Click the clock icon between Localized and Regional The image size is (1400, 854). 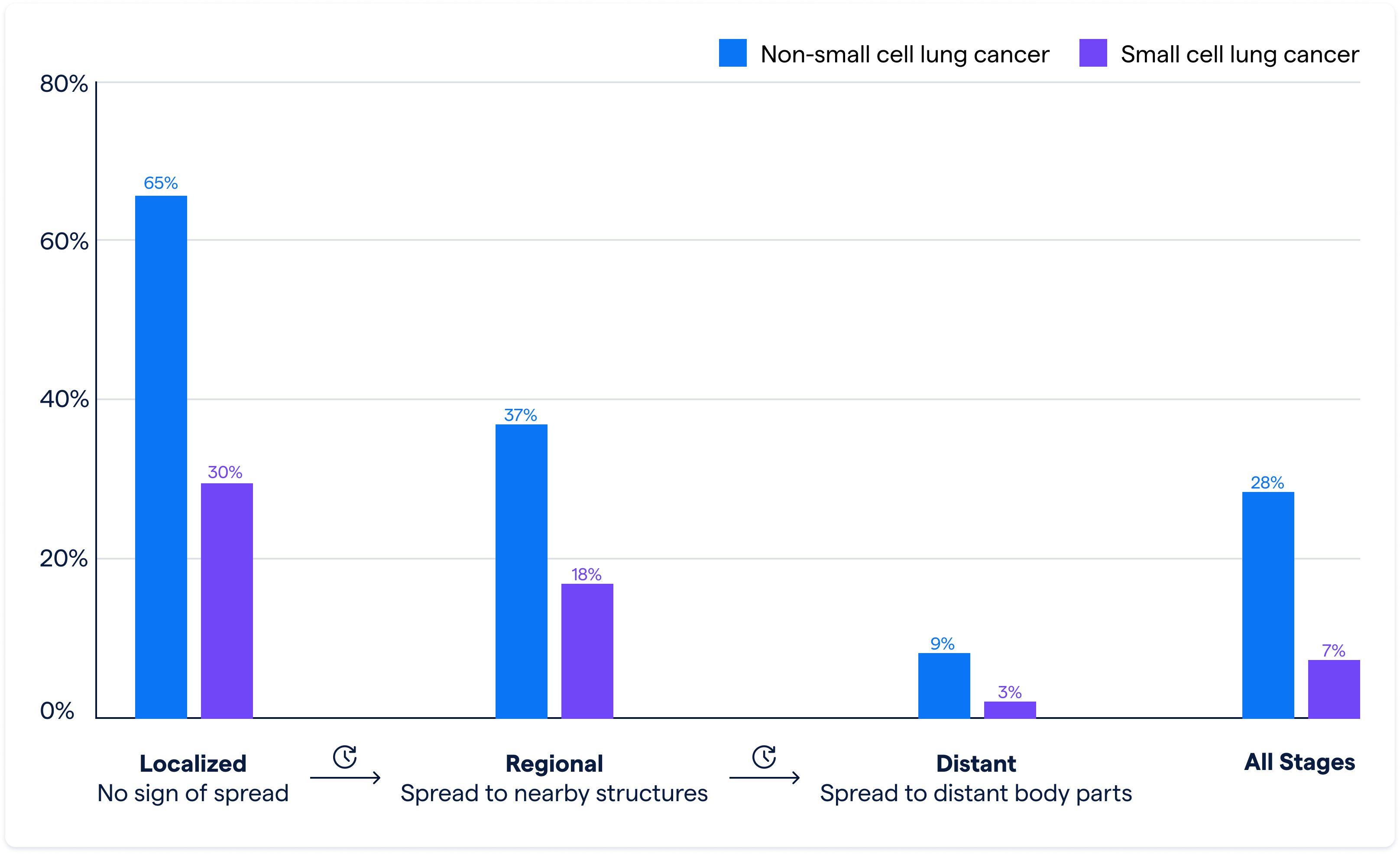(345, 757)
